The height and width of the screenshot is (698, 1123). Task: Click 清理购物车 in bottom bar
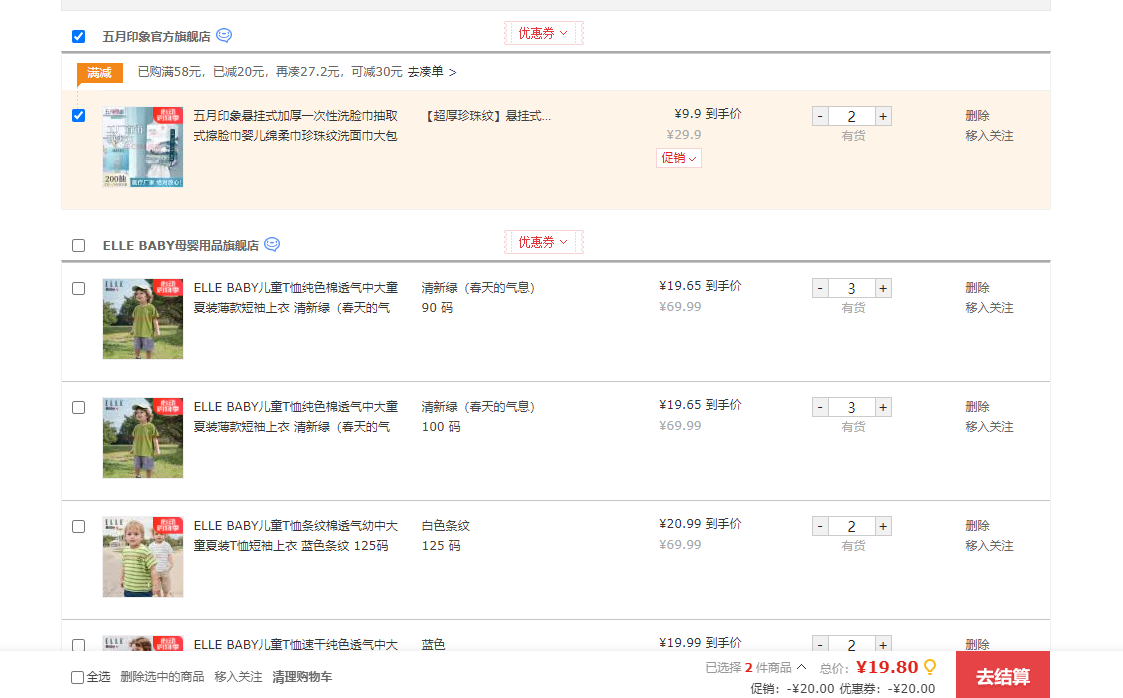[302, 677]
